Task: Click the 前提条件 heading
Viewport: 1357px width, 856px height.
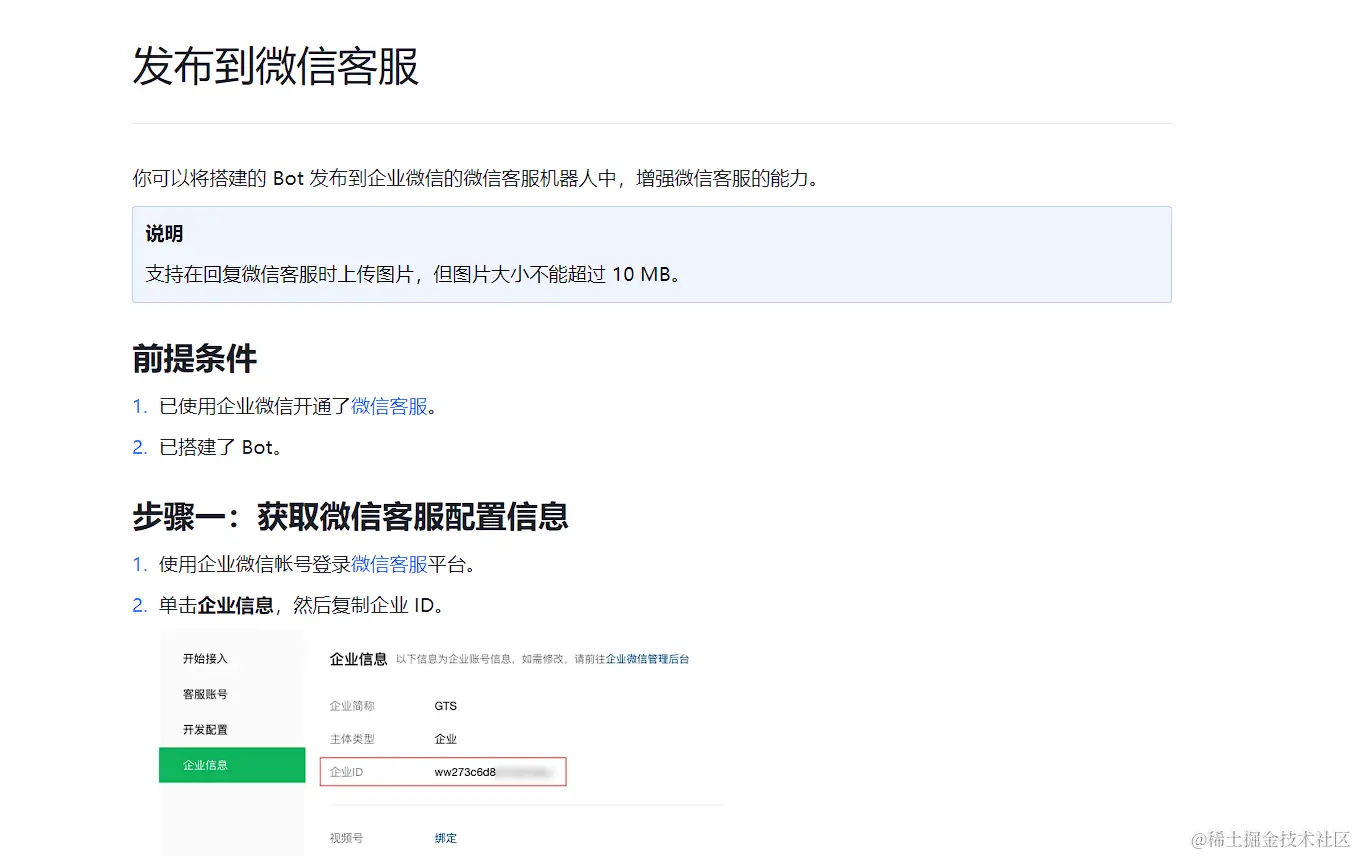Action: coord(194,358)
